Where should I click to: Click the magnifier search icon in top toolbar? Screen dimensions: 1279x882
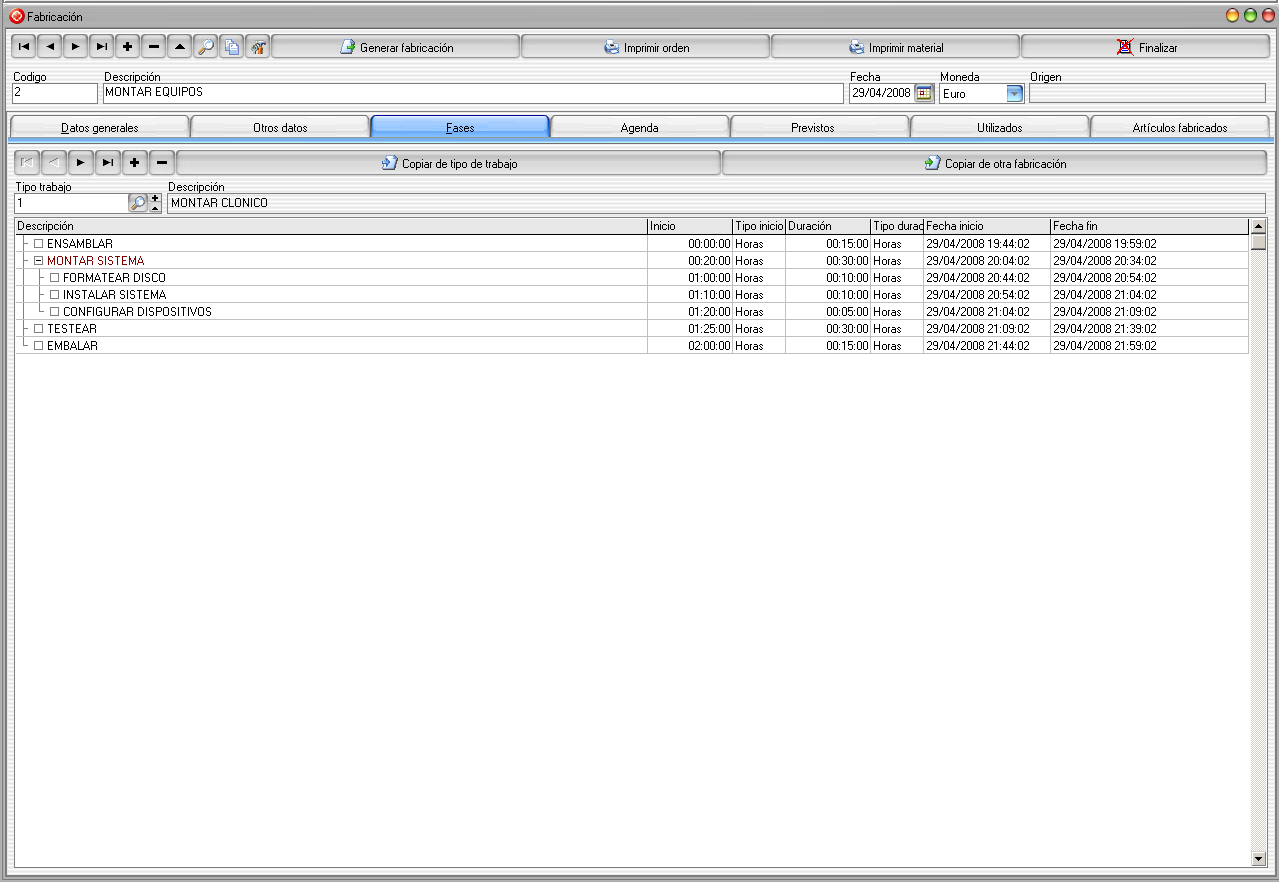pos(206,47)
